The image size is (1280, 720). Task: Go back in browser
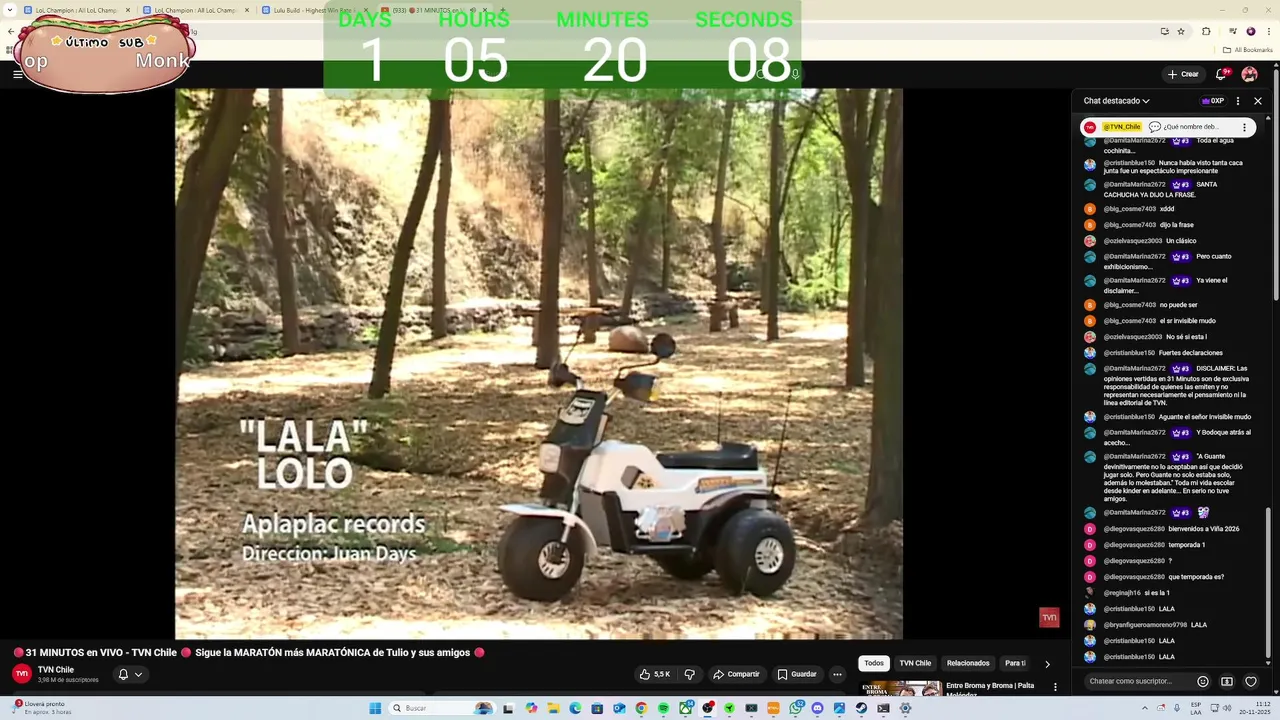tap(10, 31)
